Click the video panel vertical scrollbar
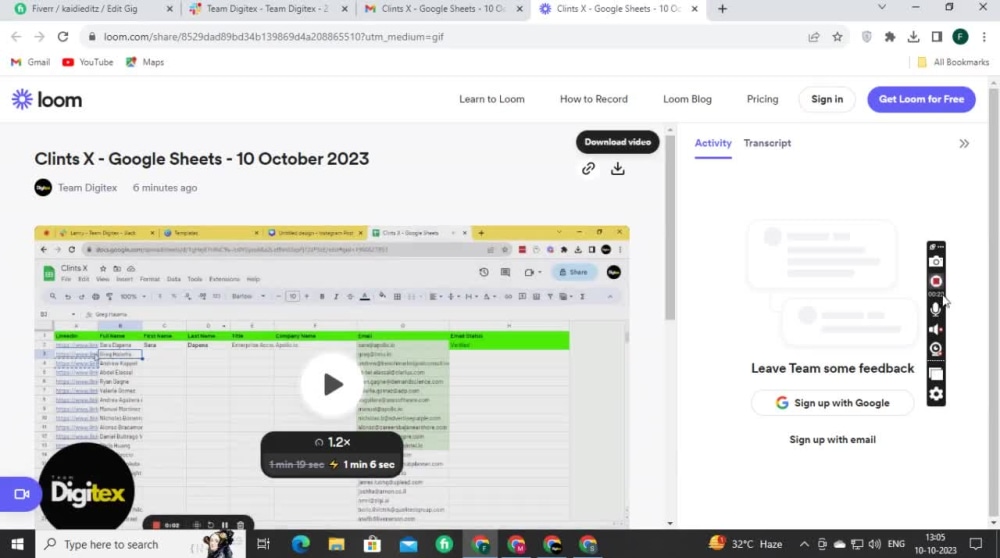1000x558 pixels. coord(670,226)
